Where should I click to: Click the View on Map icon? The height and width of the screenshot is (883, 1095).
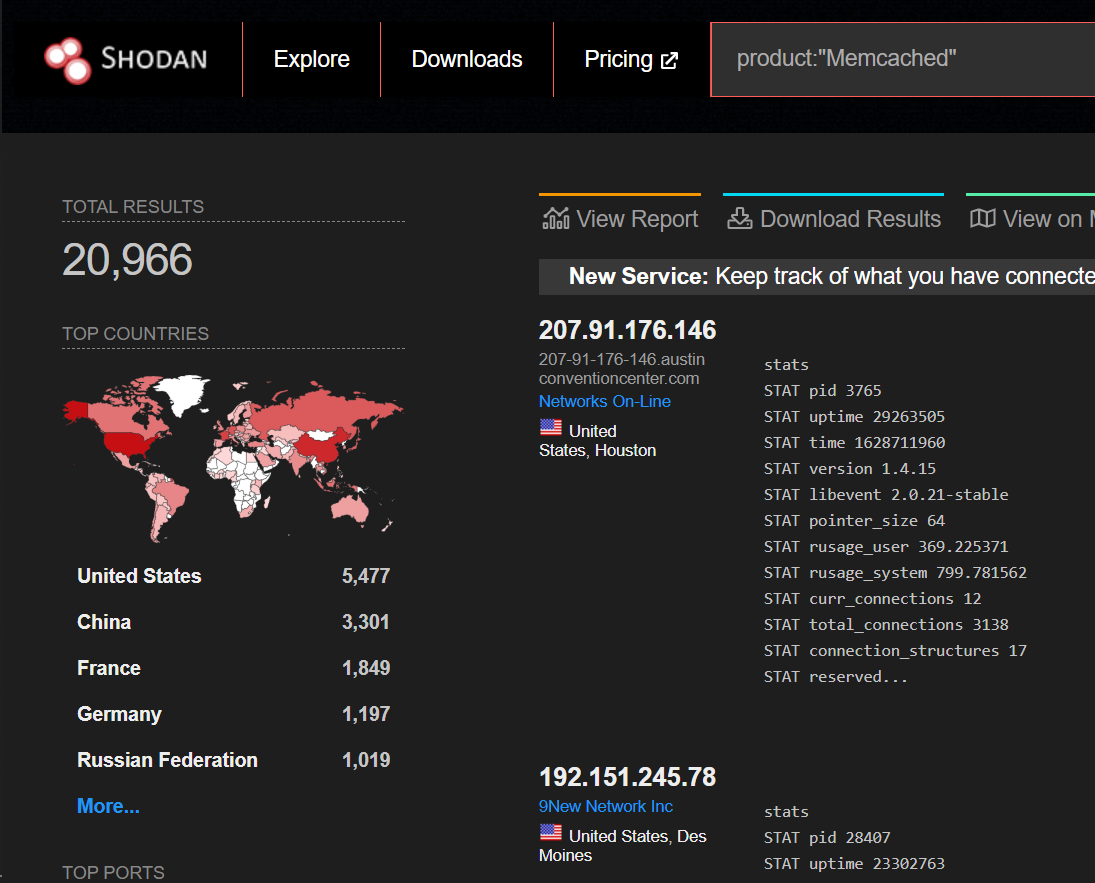pos(983,219)
